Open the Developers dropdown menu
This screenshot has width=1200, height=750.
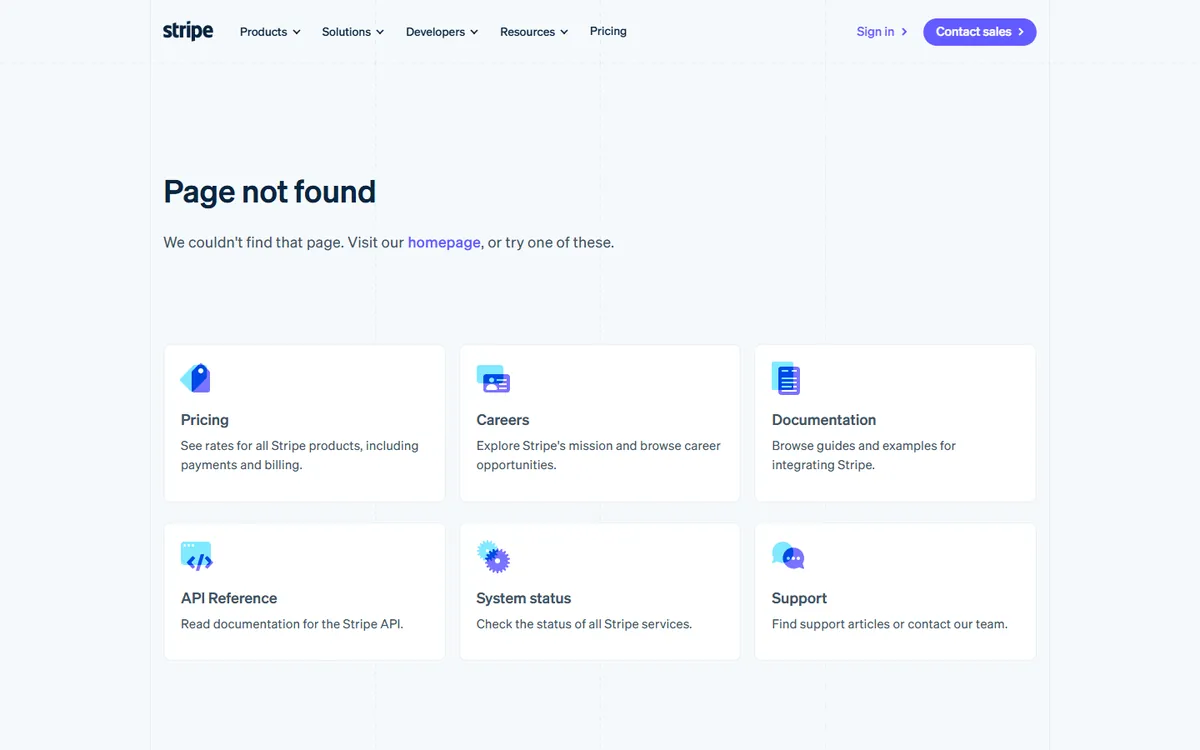[442, 32]
